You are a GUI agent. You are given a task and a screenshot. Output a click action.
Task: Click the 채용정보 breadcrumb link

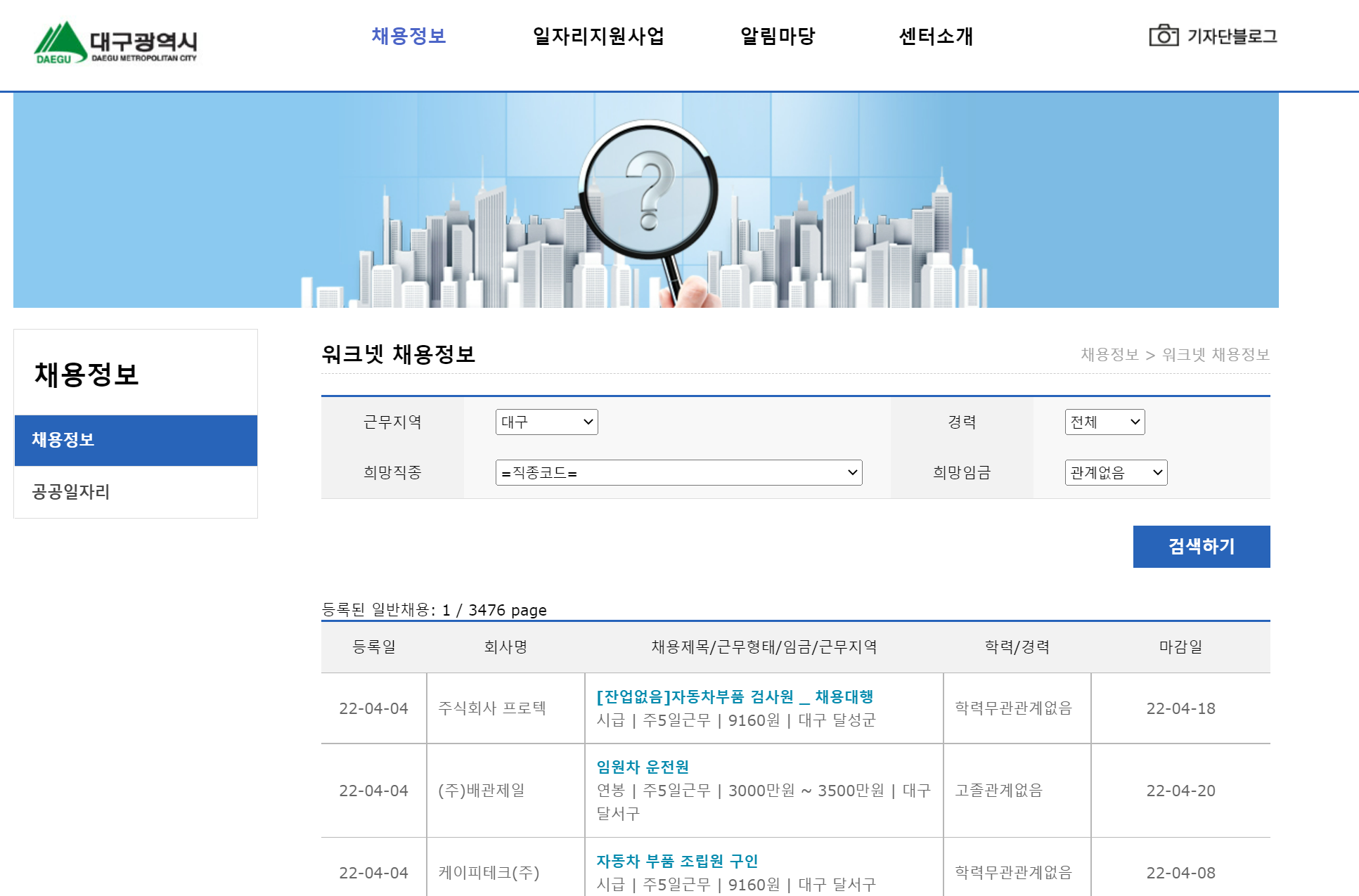[1109, 355]
